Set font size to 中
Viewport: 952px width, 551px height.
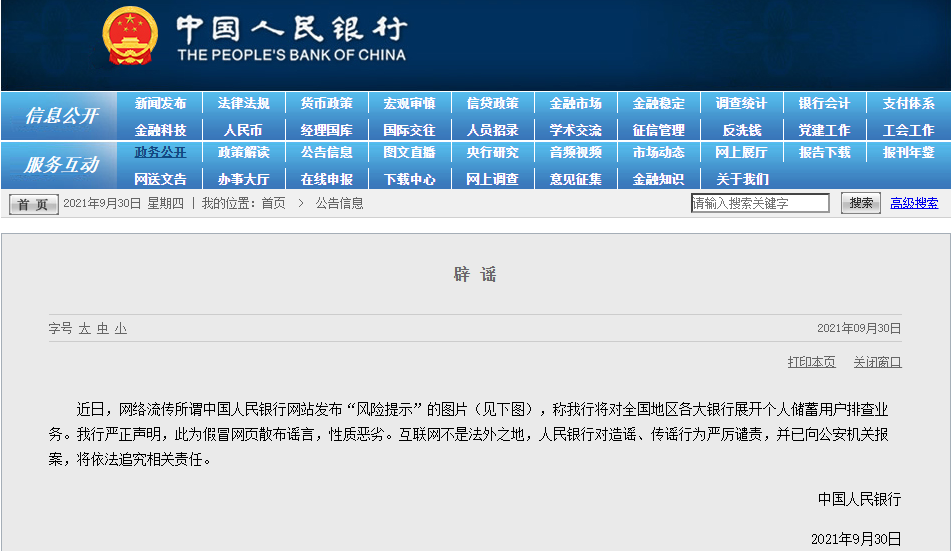tap(103, 328)
